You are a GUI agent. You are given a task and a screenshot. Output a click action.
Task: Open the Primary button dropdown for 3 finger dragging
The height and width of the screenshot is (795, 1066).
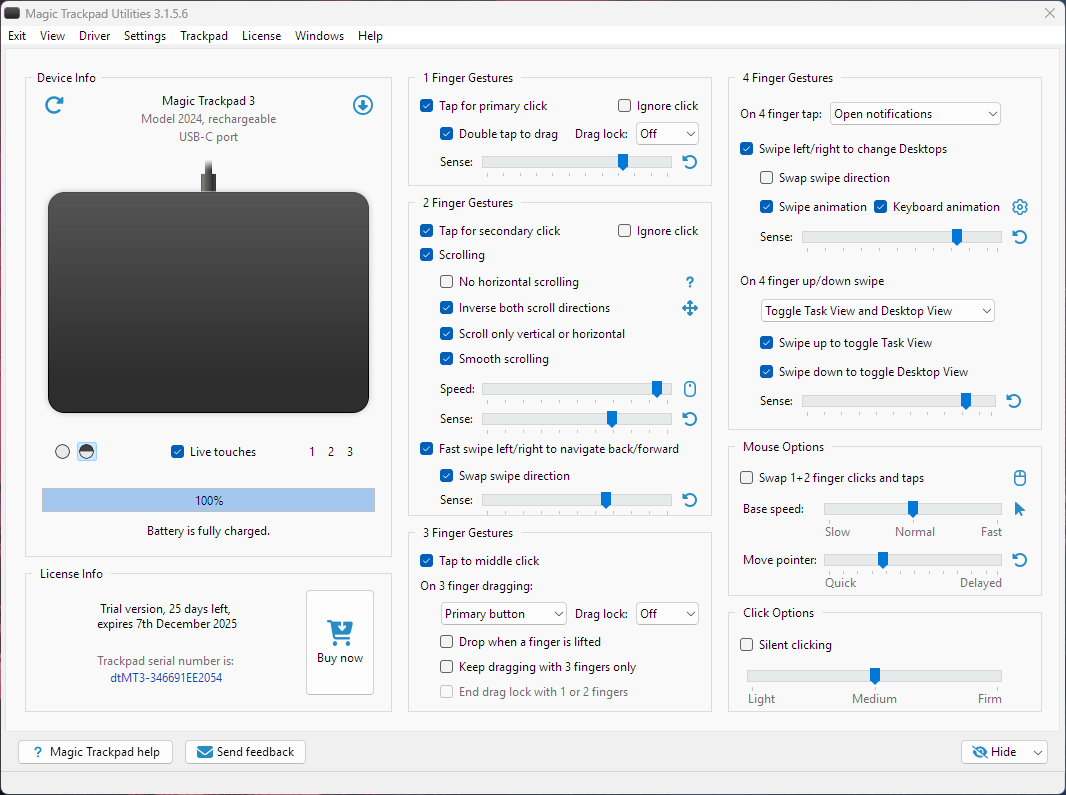504,614
